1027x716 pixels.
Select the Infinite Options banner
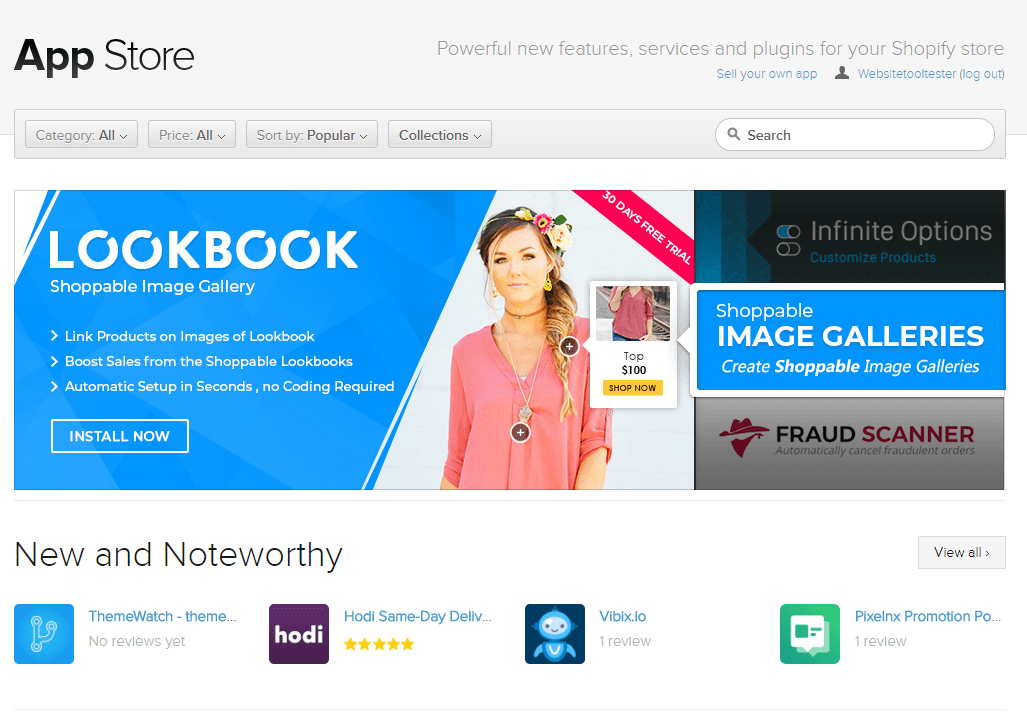[850, 237]
